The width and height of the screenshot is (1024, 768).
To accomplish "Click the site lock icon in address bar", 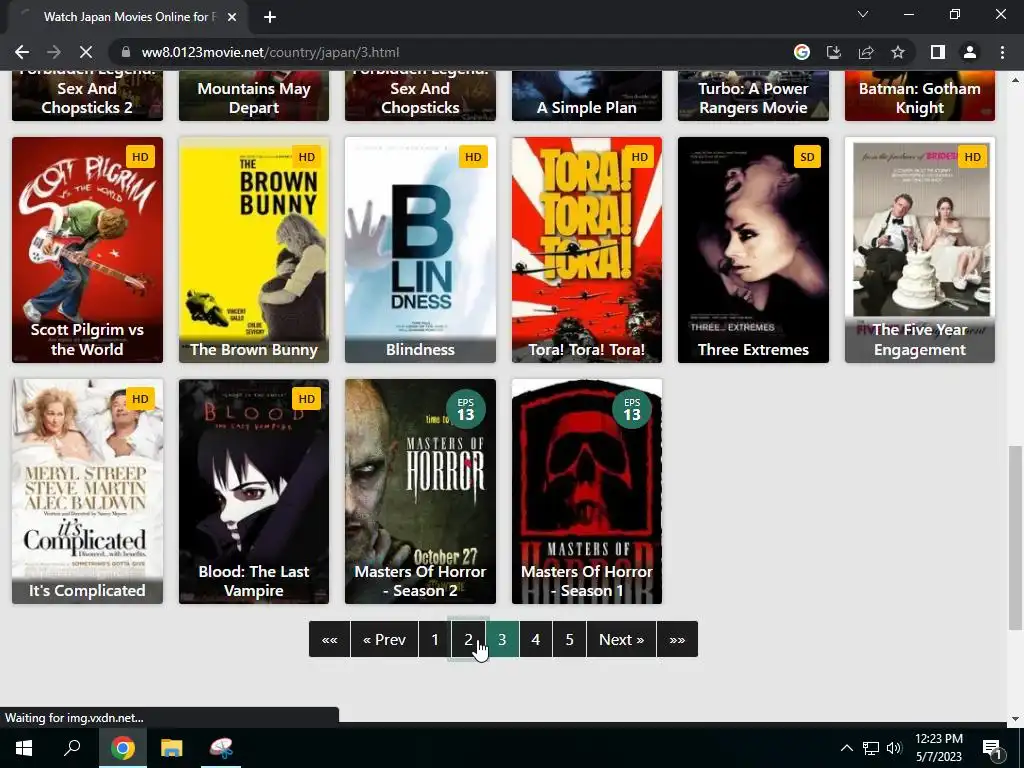I will pyautogui.click(x=126, y=52).
